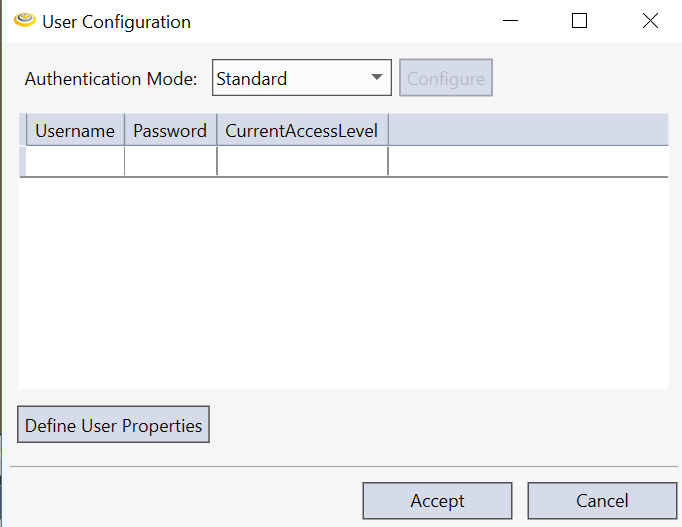
Task: Click the empty Username cell
Action: point(75,161)
